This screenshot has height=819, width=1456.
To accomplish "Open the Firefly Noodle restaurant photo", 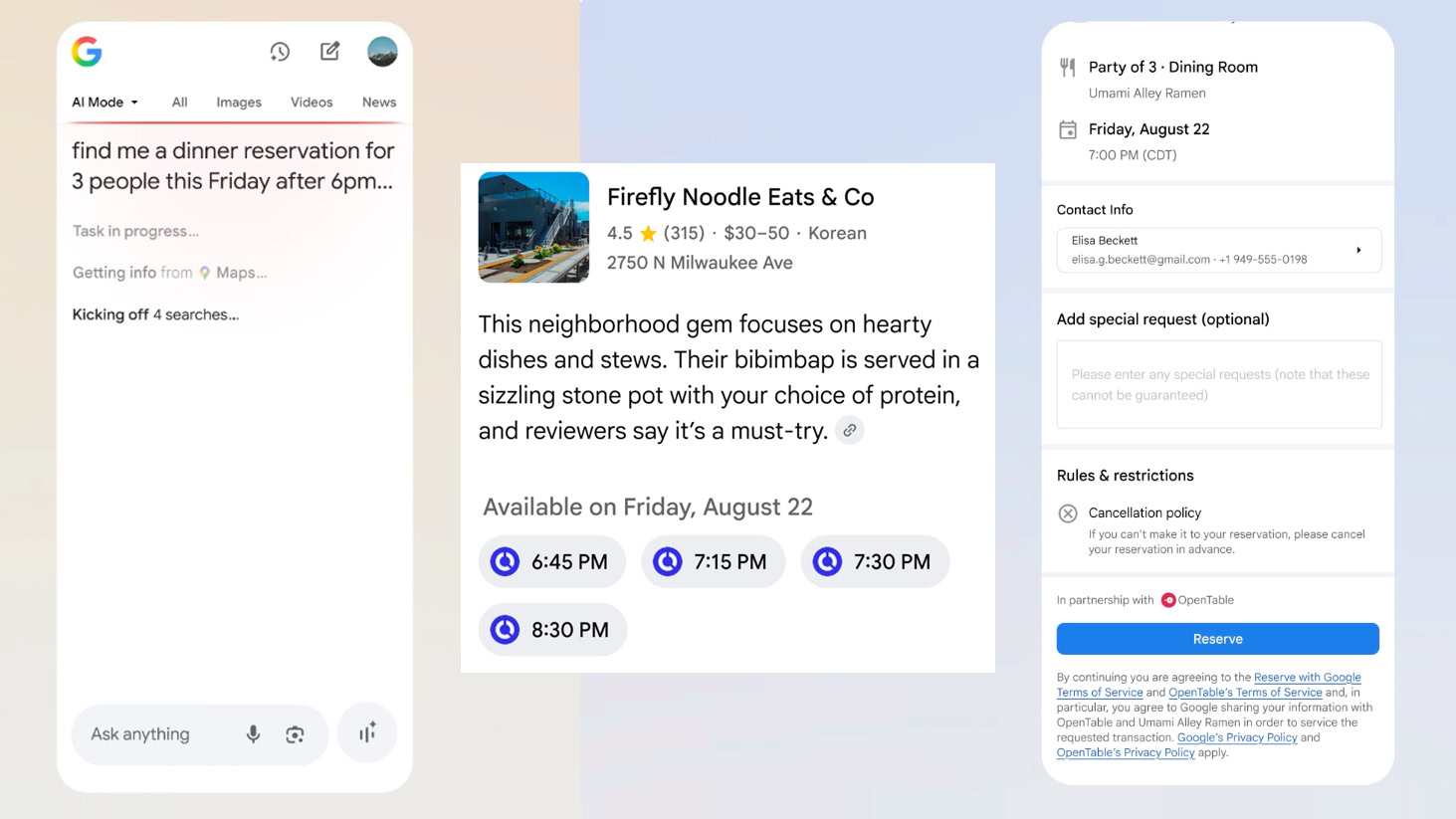I will coord(533,228).
